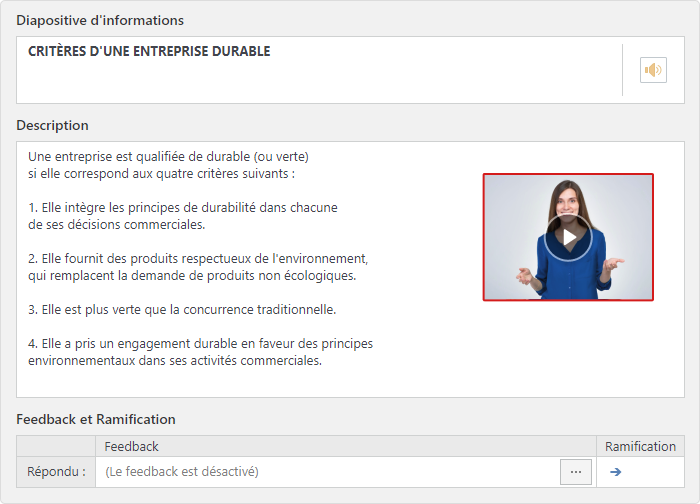The width and height of the screenshot is (700, 504).
Task: Click the line '2. Elle fournit des produits'
Action: (198, 259)
